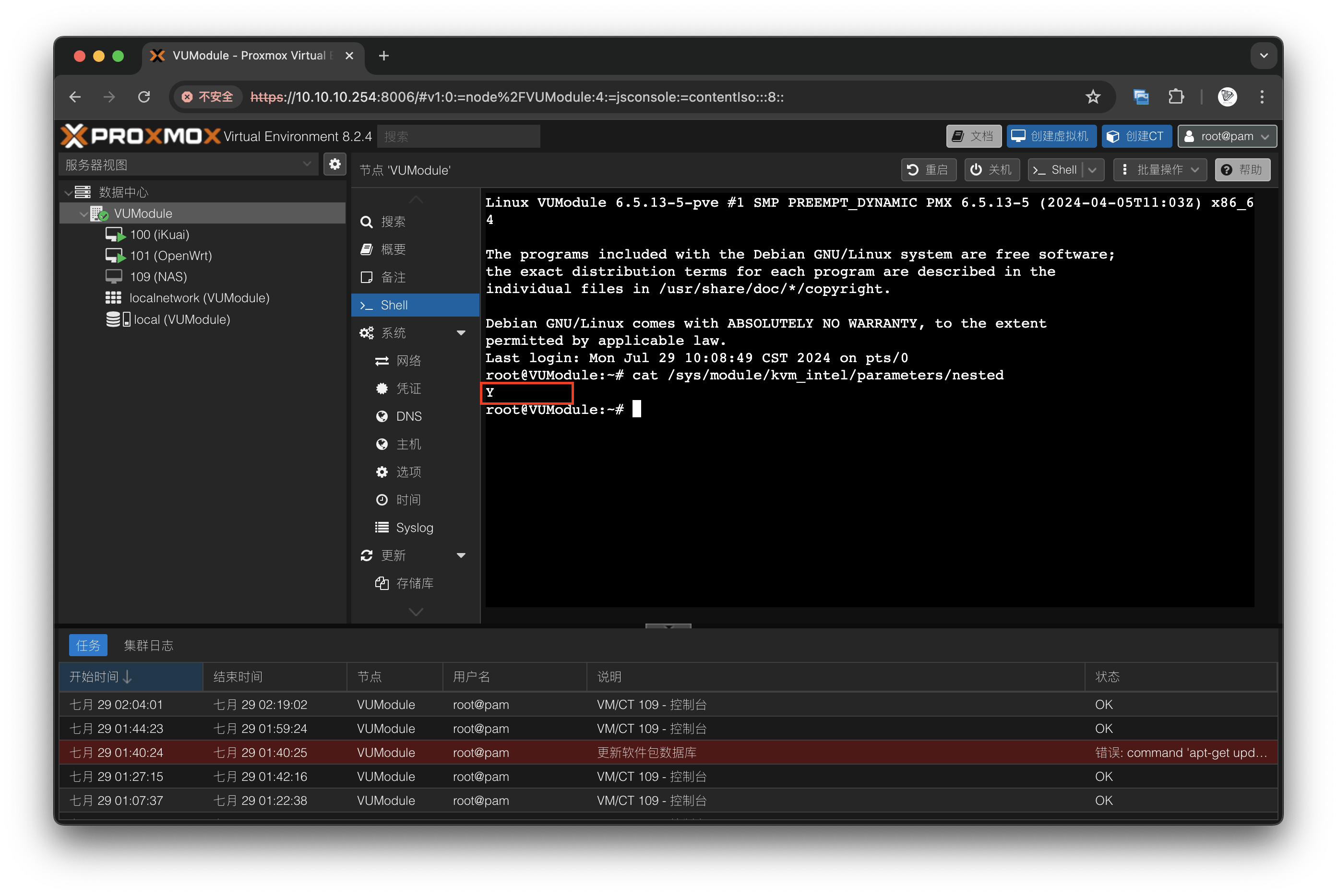The width and height of the screenshot is (1337, 896).
Task: Click the 创建CT create container button
Action: [x=1136, y=136]
